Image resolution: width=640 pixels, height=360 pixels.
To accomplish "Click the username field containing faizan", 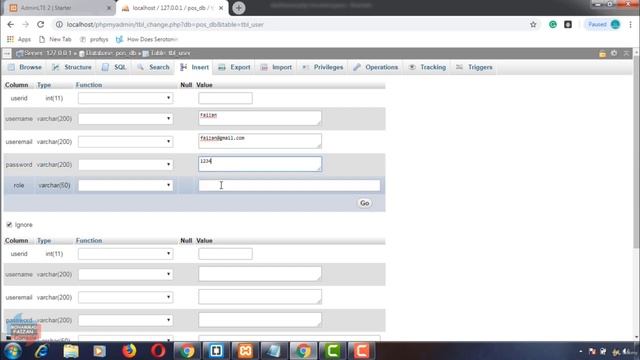I will tap(260, 118).
